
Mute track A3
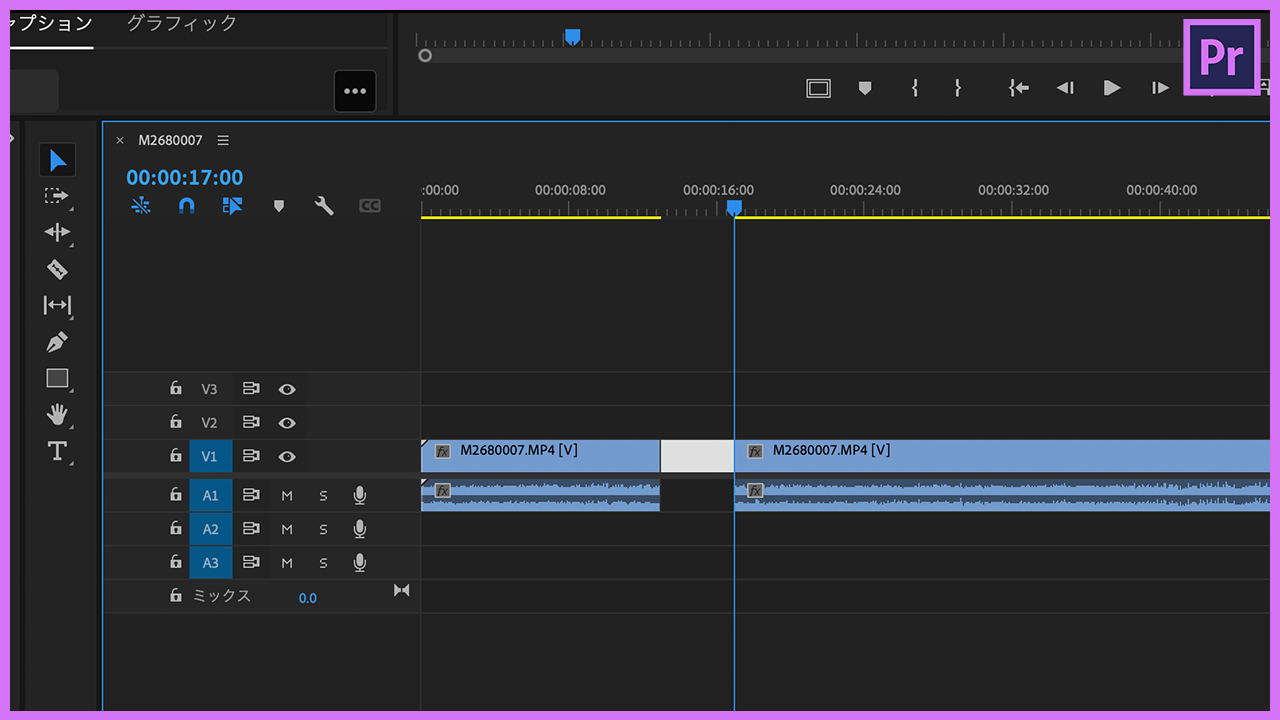287,563
